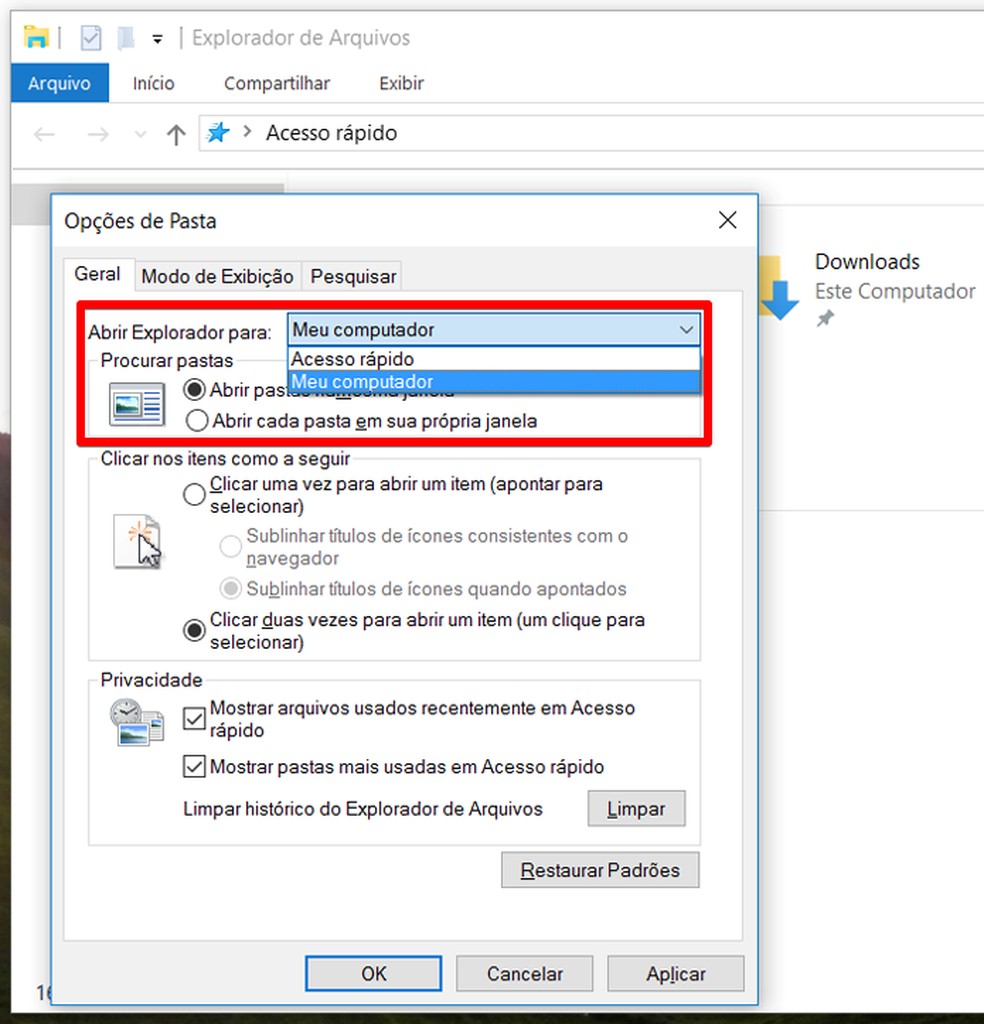Click the Downloads folder name in Explorer
The image size is (984, 1024).
[867, 261]
